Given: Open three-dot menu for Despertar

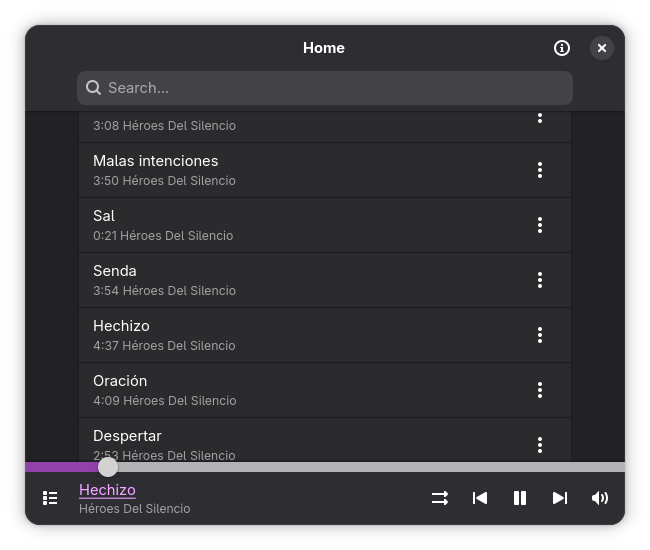Looking at the screenshot, I should (540, 444).
